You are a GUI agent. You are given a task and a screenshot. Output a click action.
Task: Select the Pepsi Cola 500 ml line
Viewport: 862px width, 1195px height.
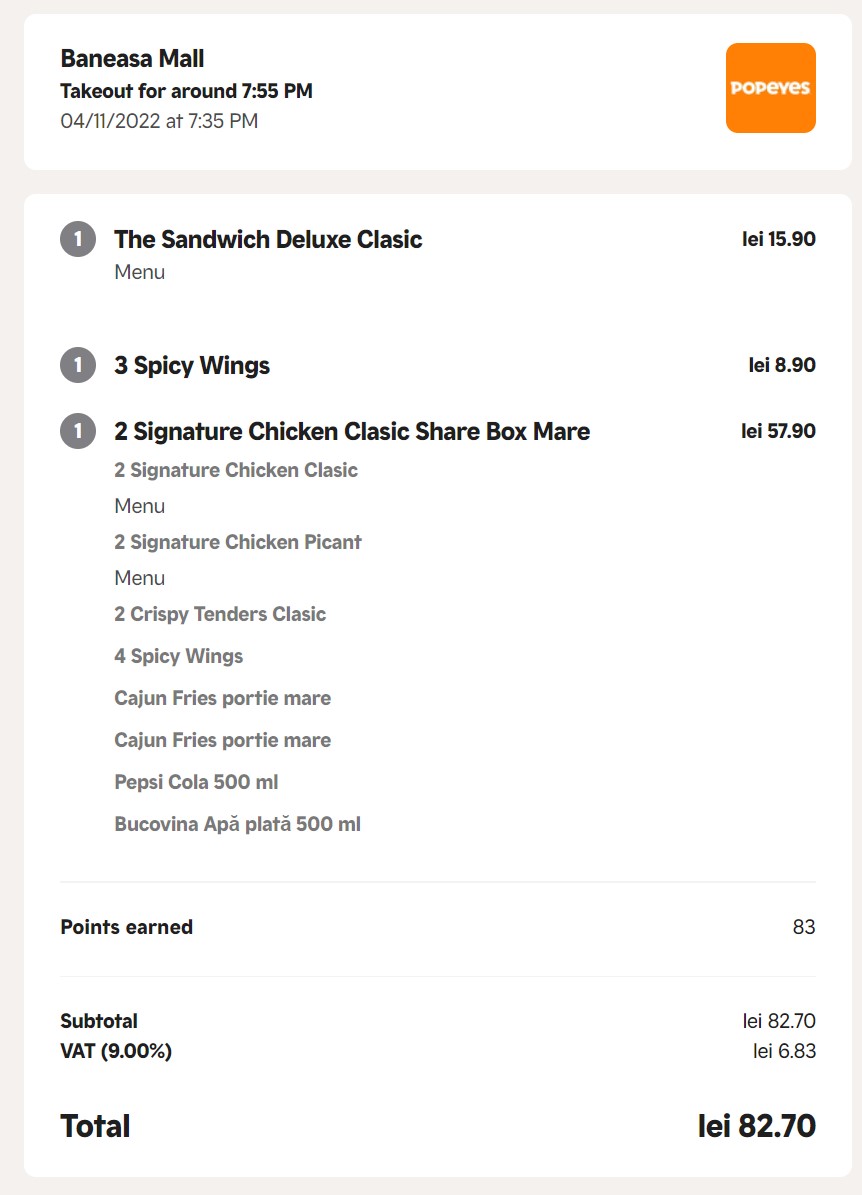[x=196, y=782]
